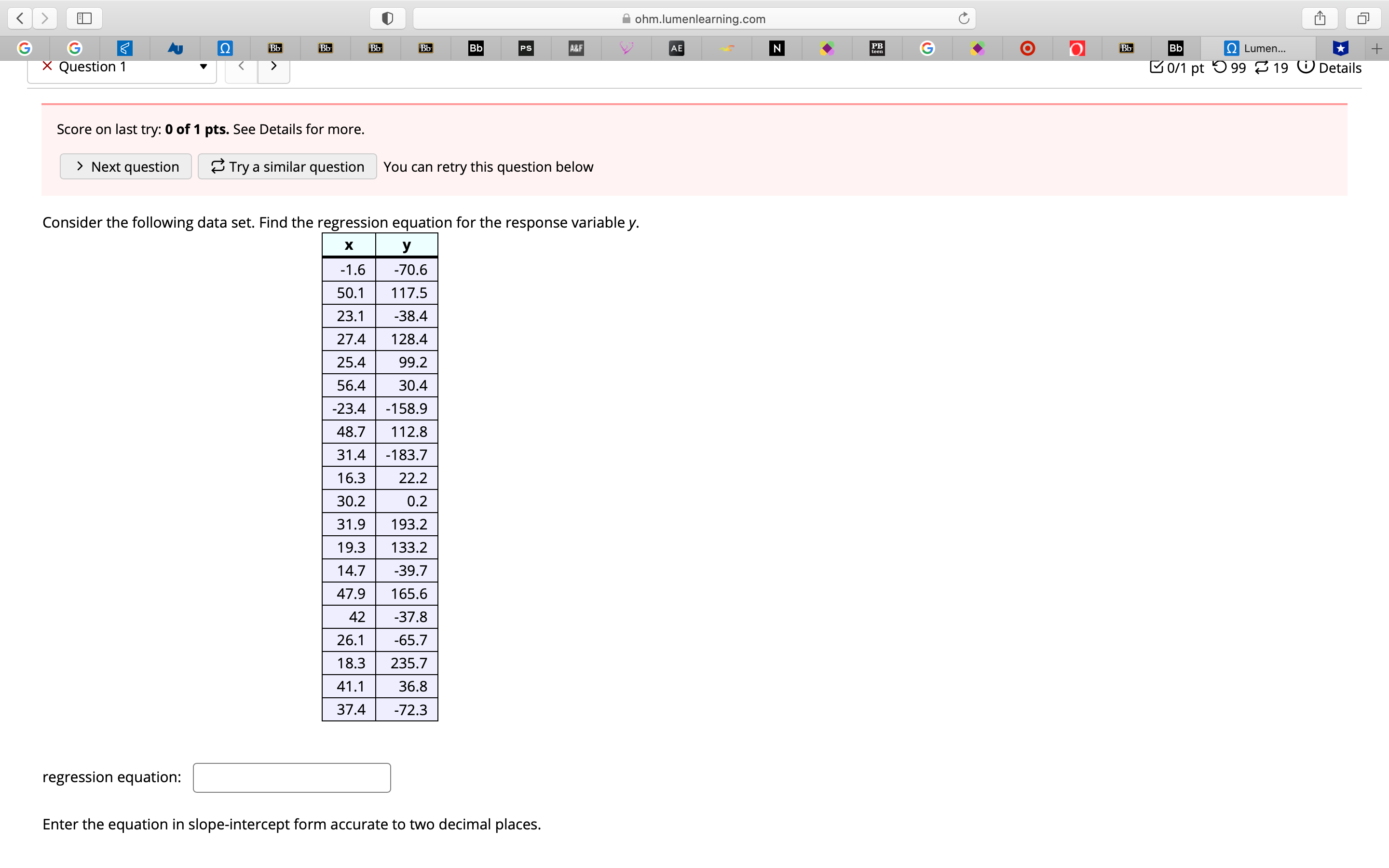This screenshot has height=868, width=1389.
Task: Advance using the right chevron arrow
Action: (274, 66)
